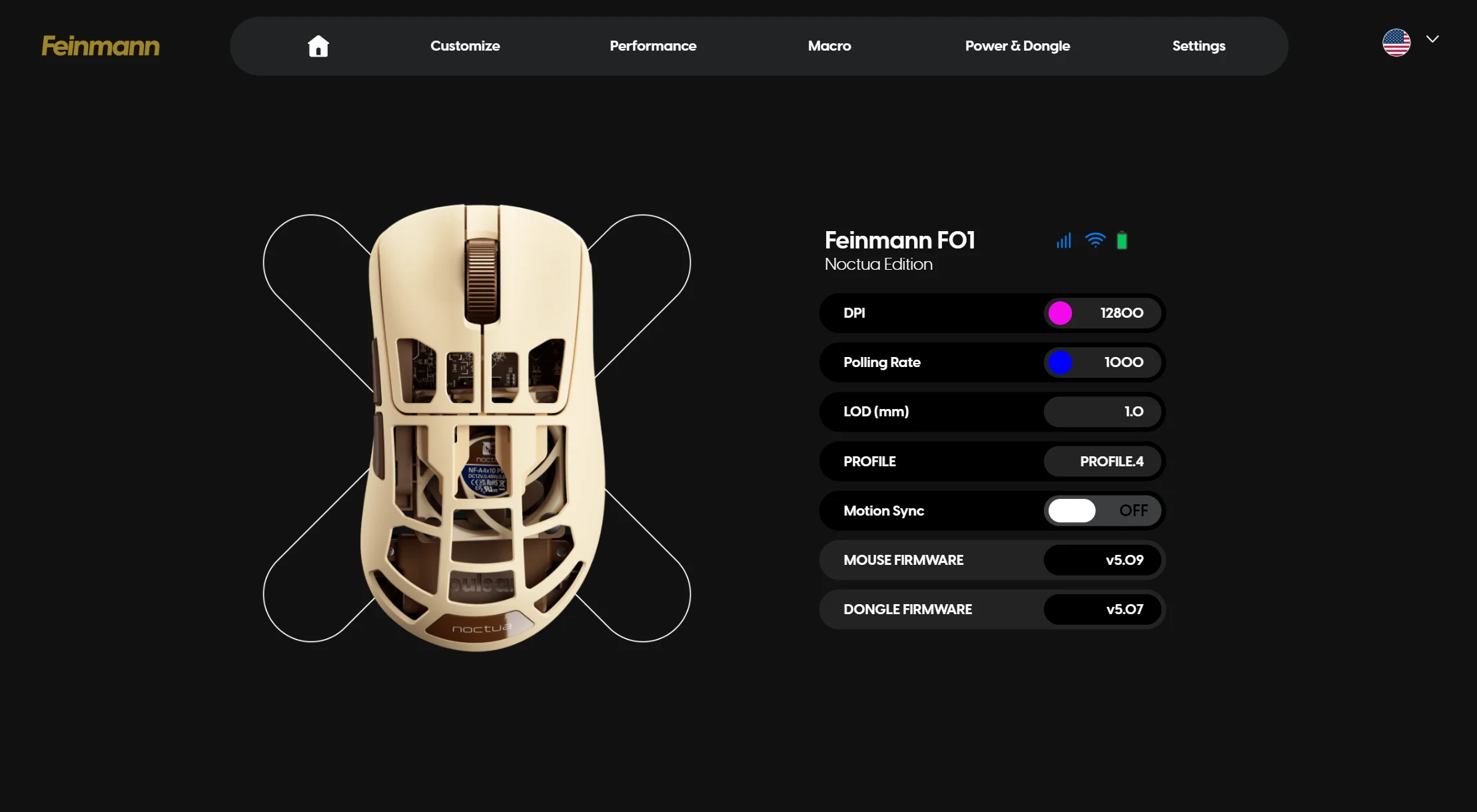
Task: Click the MOUSE FIRMWARE label
Action: click(x=903, y=560)
